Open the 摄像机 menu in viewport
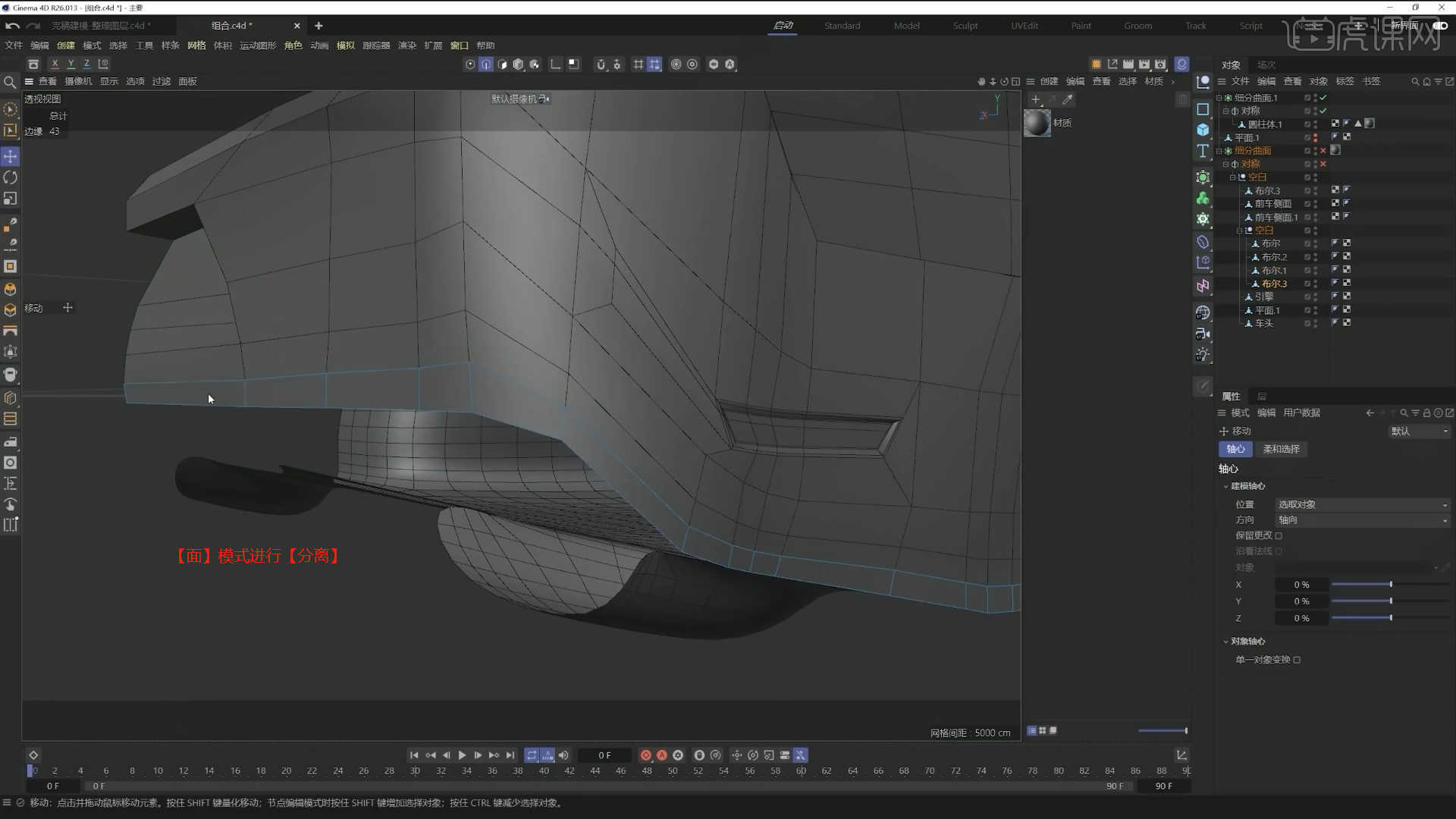1456x819 pixels. (x=78, y=81)
